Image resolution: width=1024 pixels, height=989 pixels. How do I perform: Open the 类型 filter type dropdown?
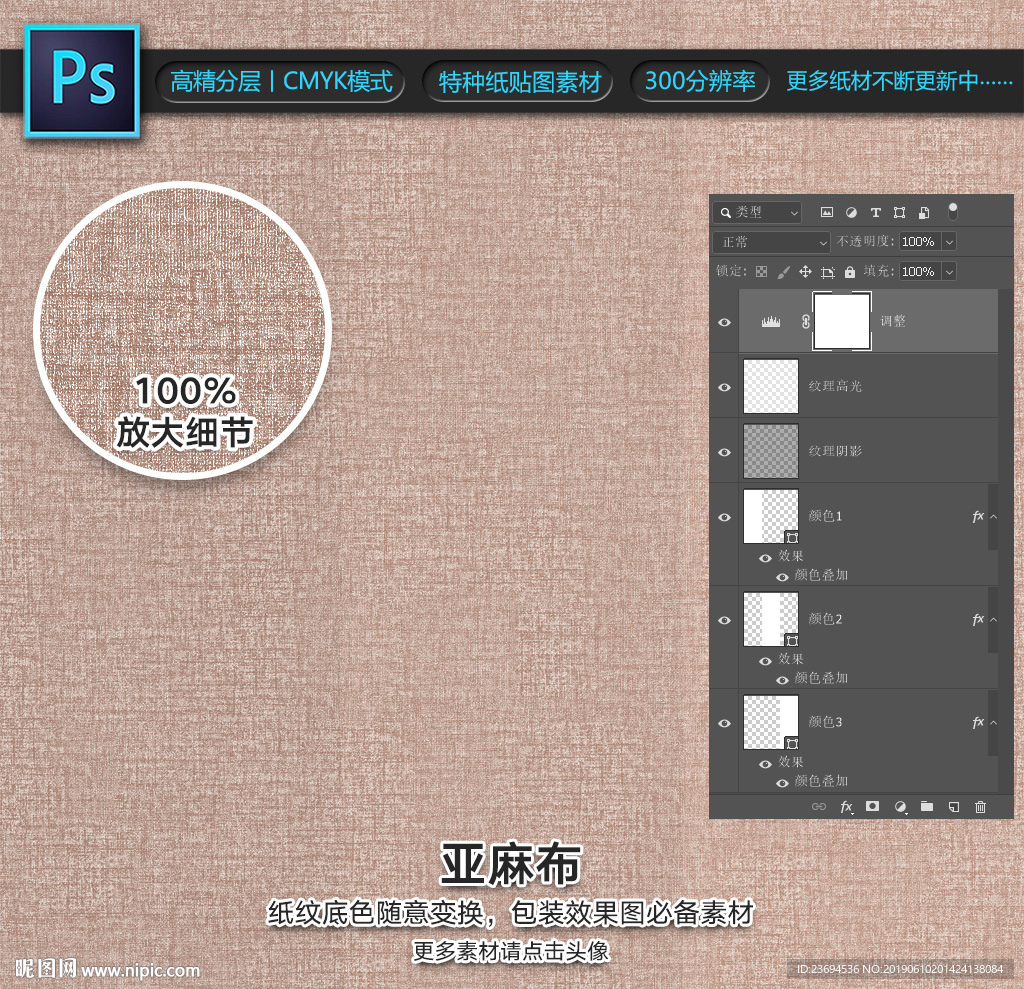pyautogui.click(x=758, y=212)
